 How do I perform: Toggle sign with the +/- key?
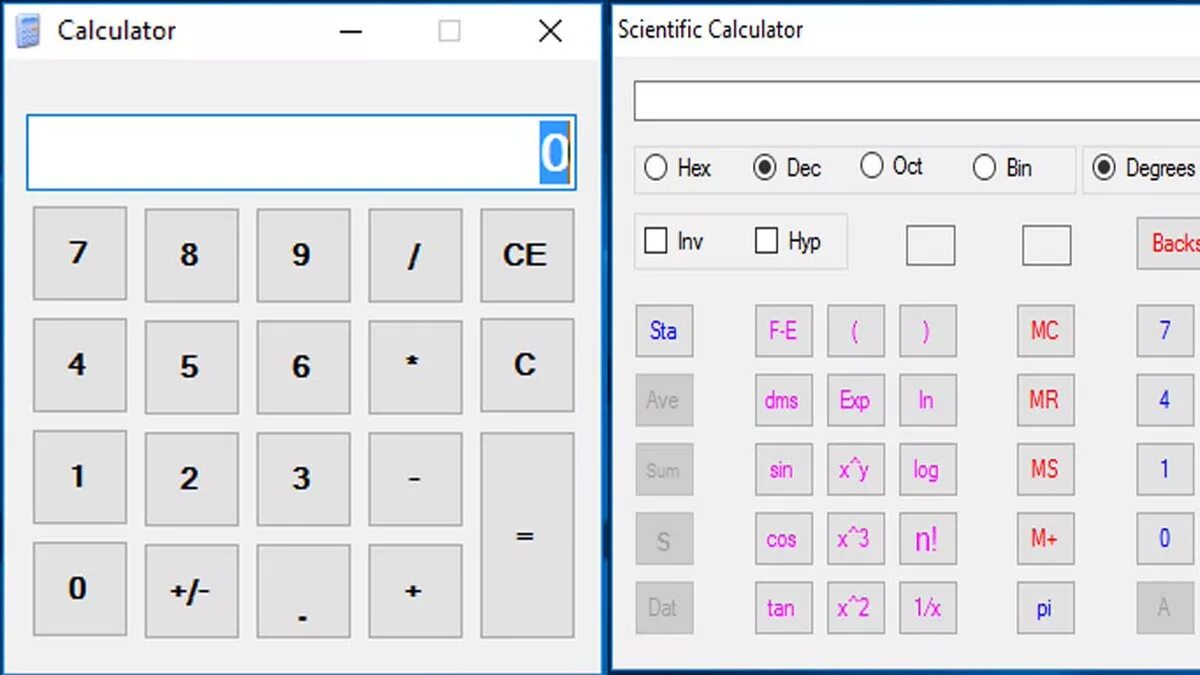[191, 591]
